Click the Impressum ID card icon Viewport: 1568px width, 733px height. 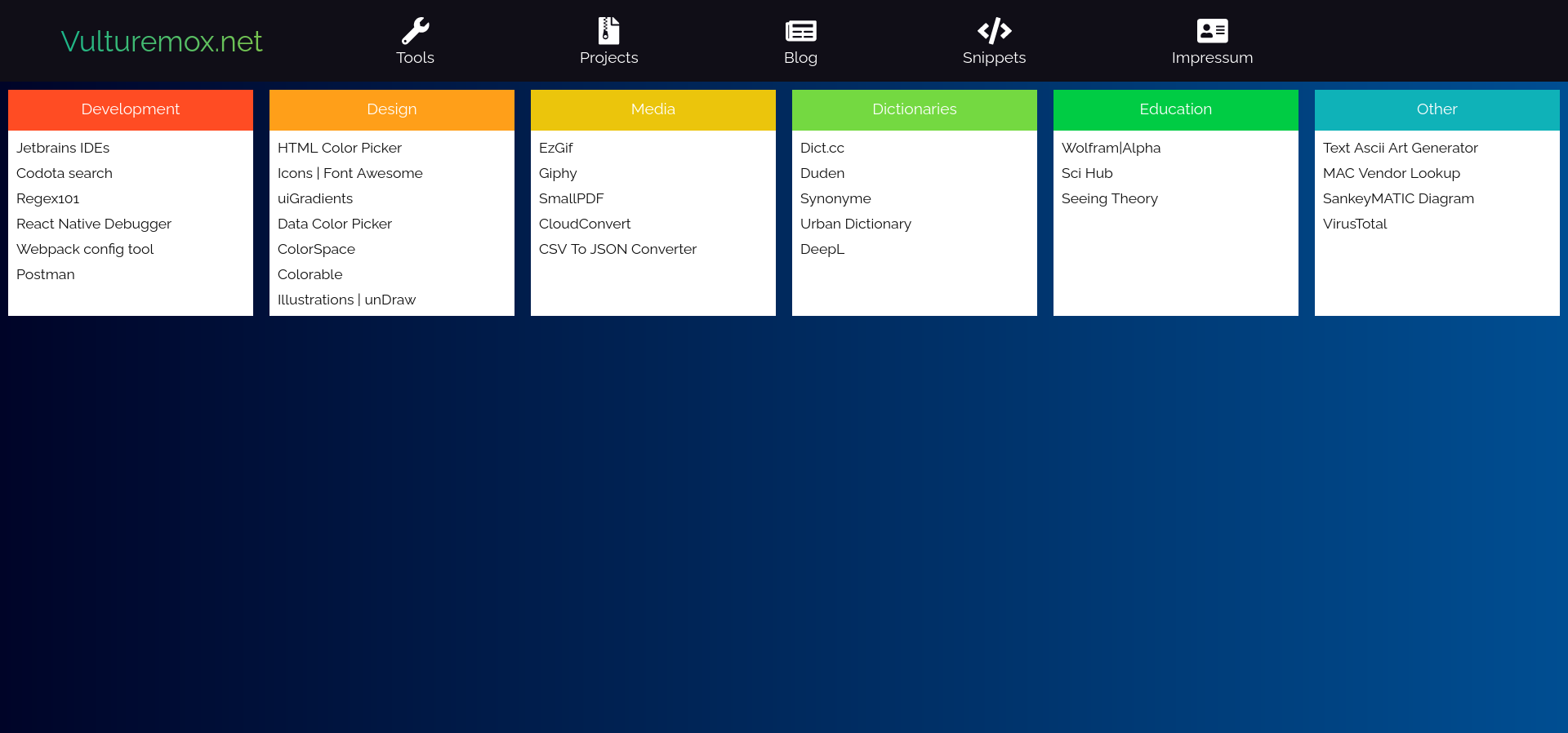(x=1212, y=31)
